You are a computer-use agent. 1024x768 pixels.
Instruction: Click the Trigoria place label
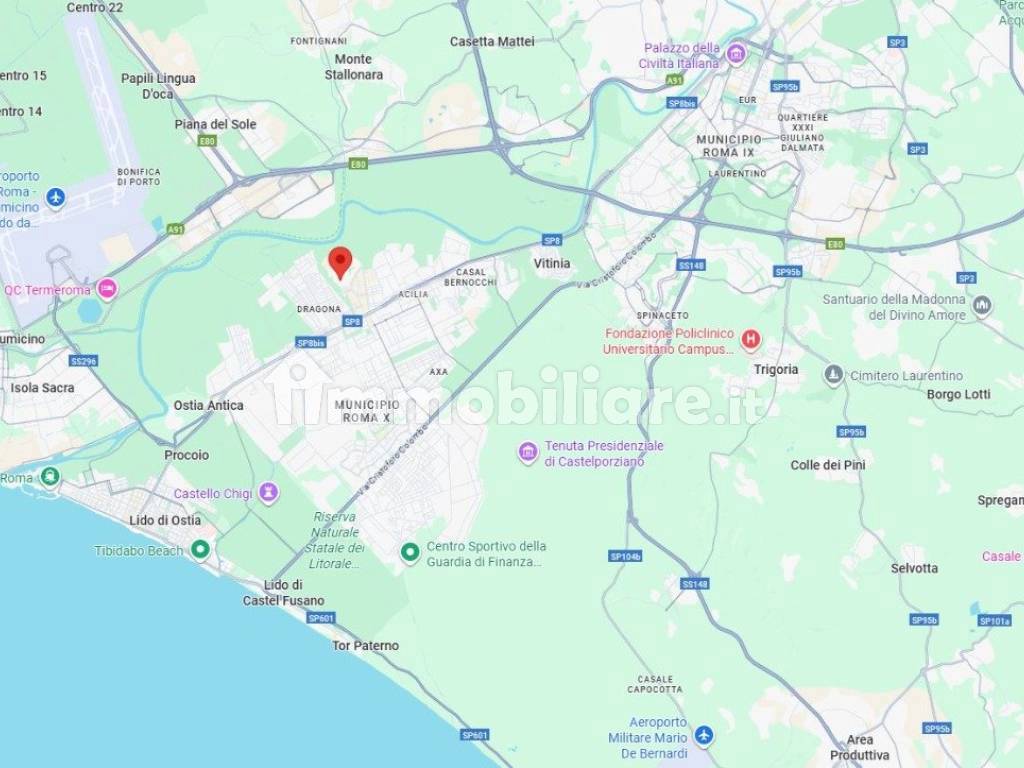tap(776, 370)
